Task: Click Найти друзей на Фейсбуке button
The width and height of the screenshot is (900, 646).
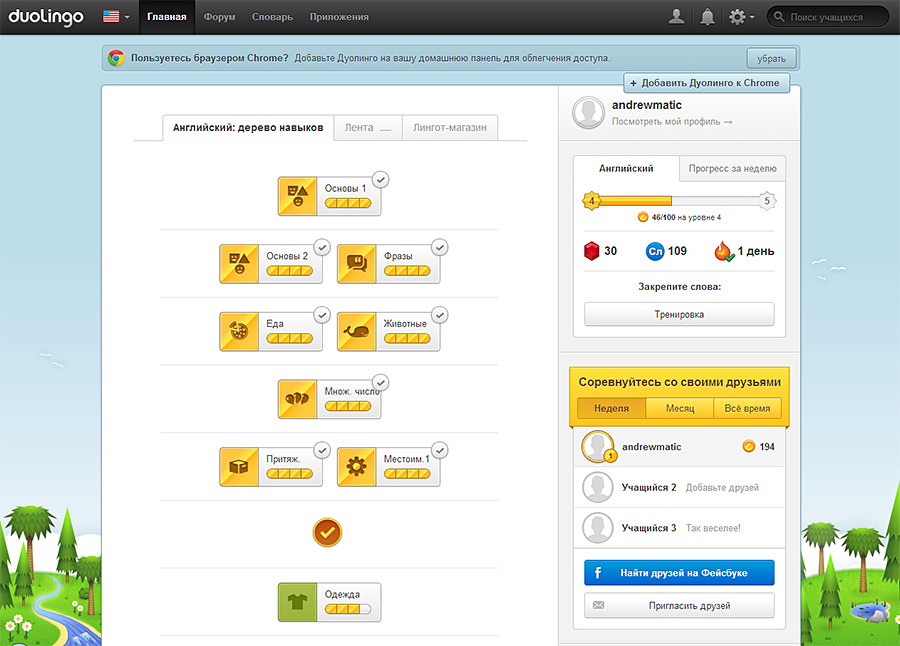Action: pyautogui.click(x=679, y=572)
